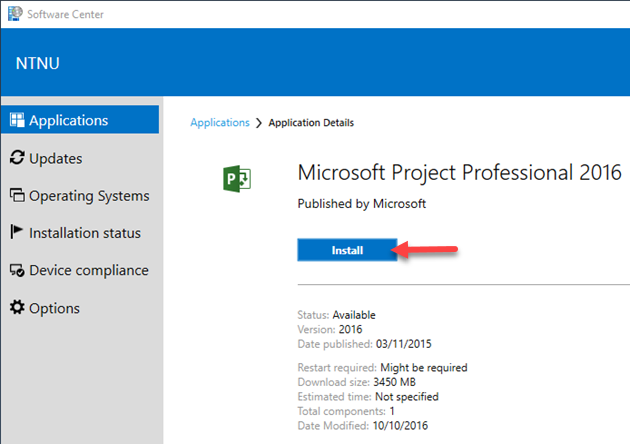Click the Published by Microsoft text
Viewport: 630px width, 444px height.
tap(362, 204)
